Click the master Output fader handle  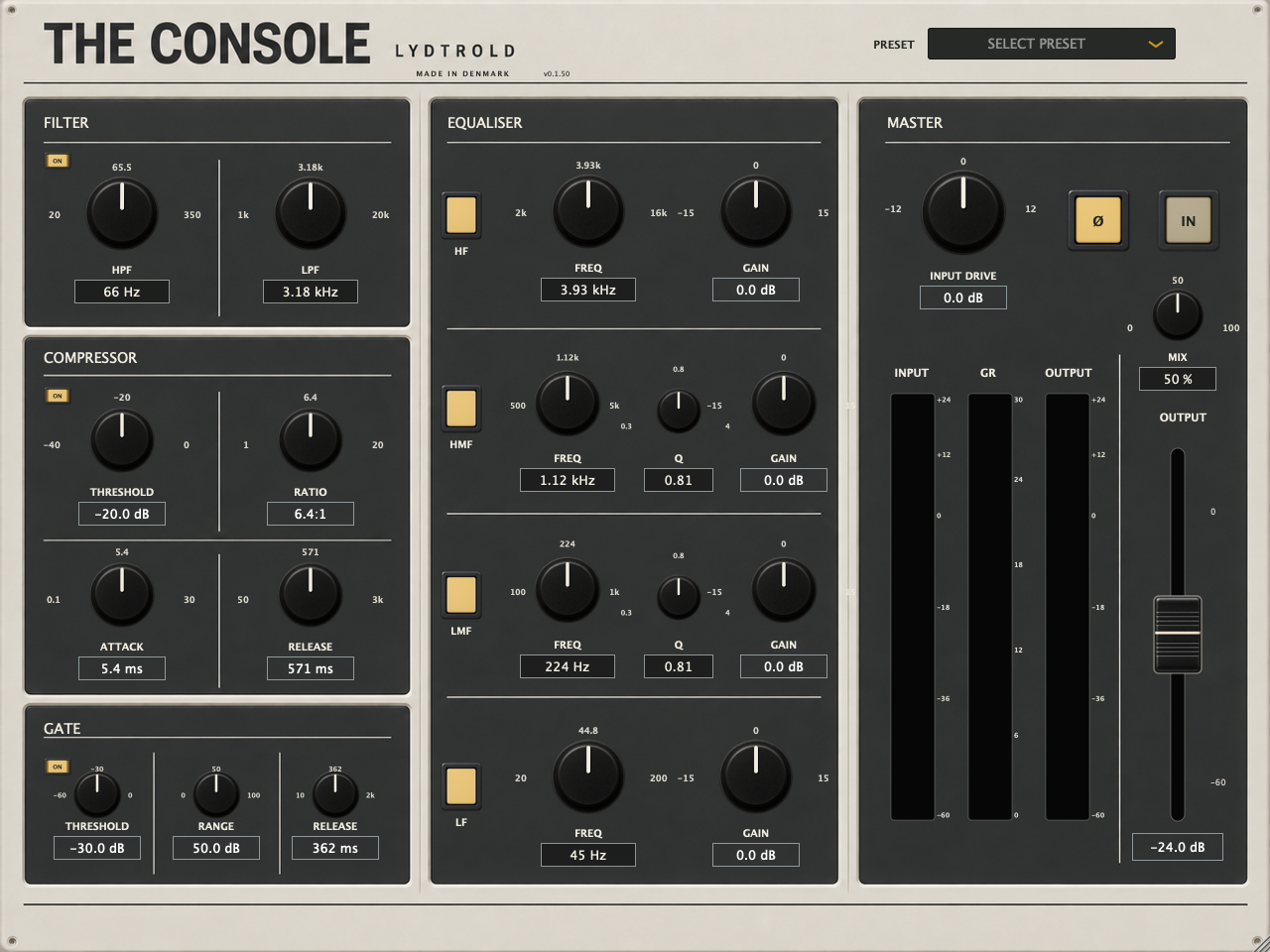[x=1178, y=635]
